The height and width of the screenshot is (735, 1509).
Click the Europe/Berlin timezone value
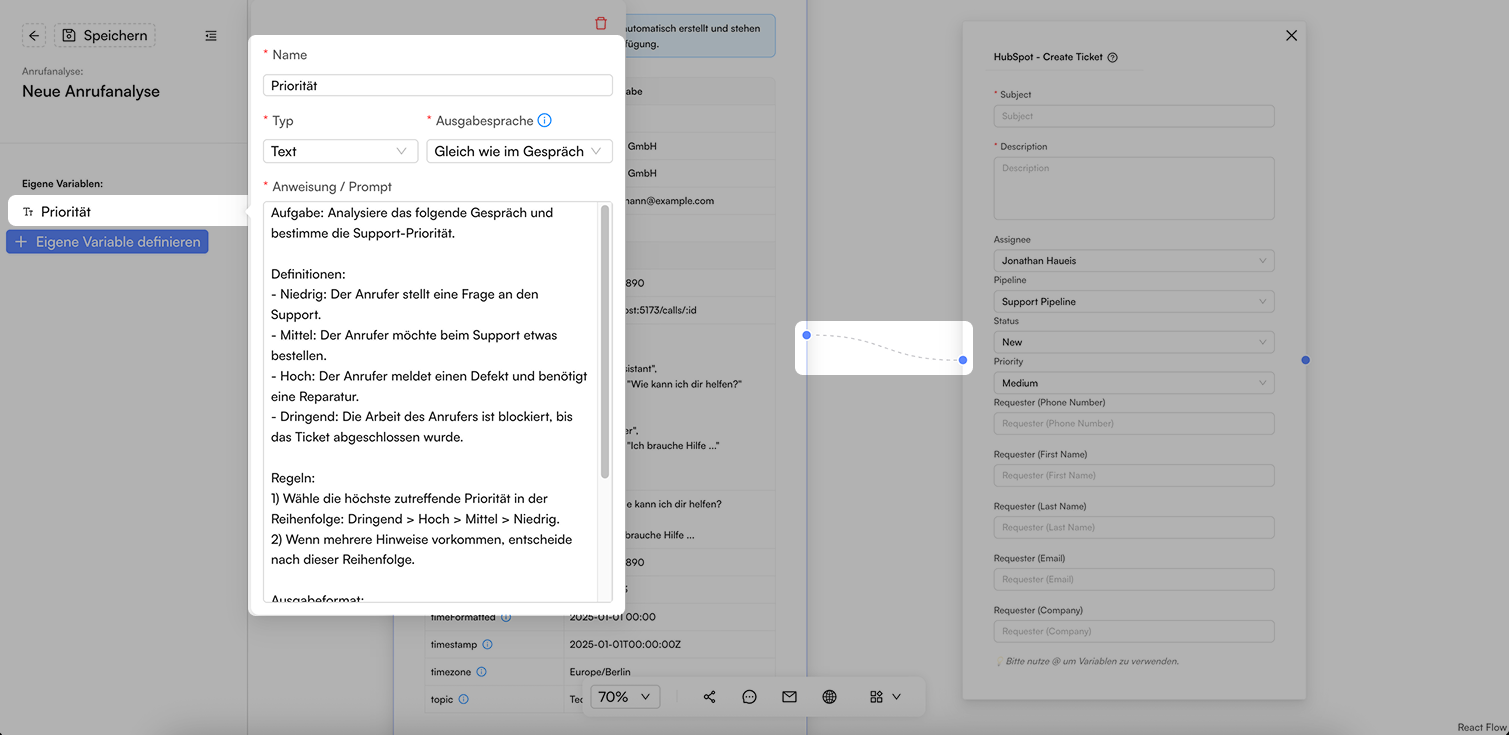pyautogui.click(x=600, y=672)
